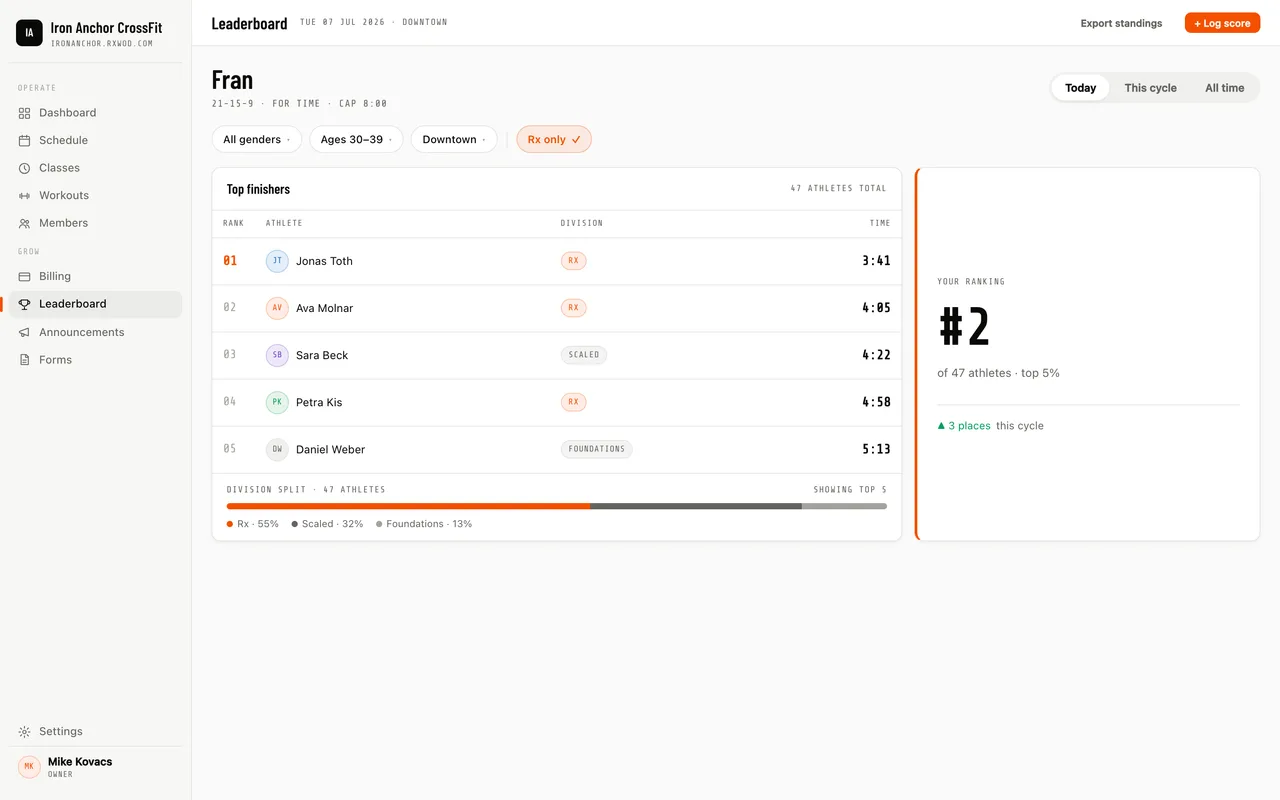Click Daniel Weber's DW avatar
1280x800 pixels.
tap(277, 449)
